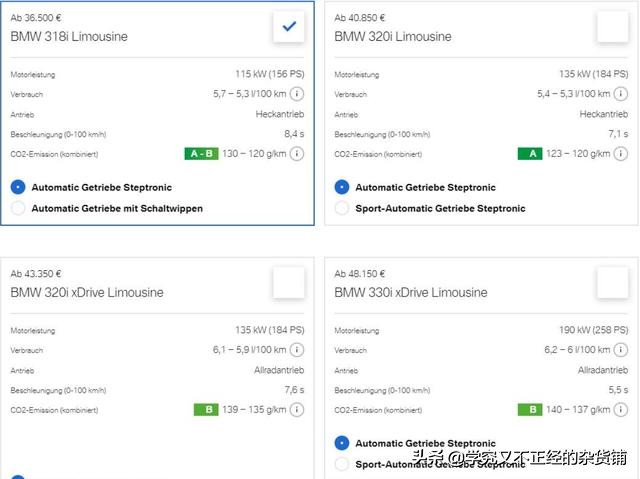This screenshot has width=640, height=479.
Task: Check the BMW 320i xDrive Limousine box
Action: (x=289, y=282)
